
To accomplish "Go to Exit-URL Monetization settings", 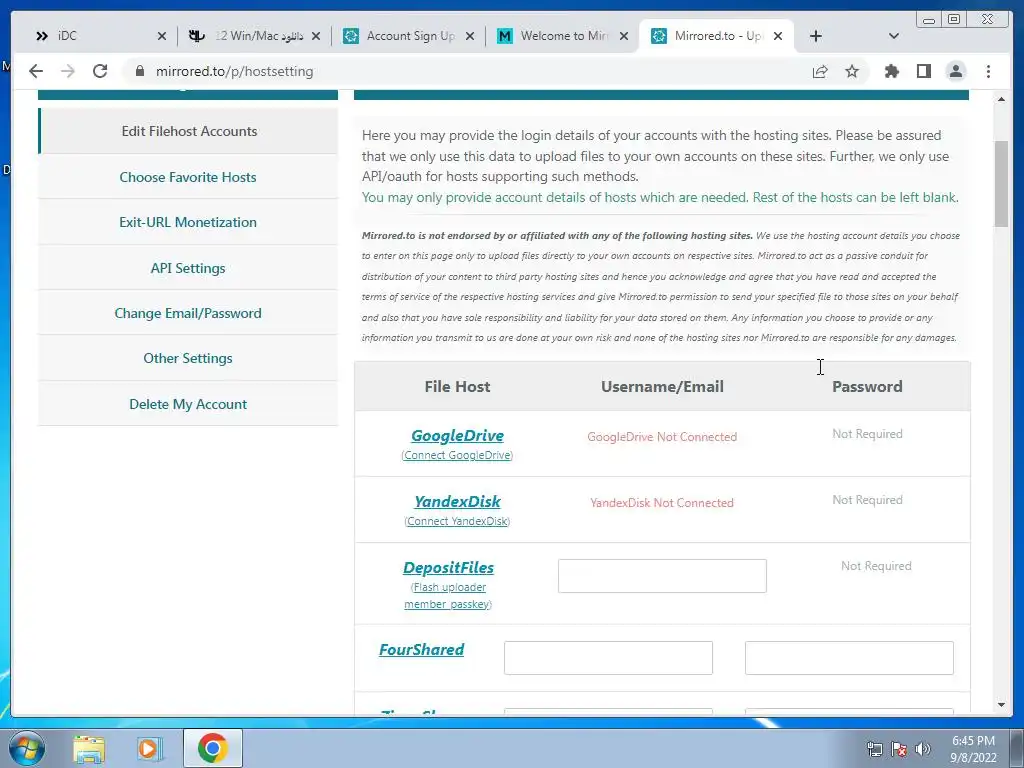I will (188, 222).
